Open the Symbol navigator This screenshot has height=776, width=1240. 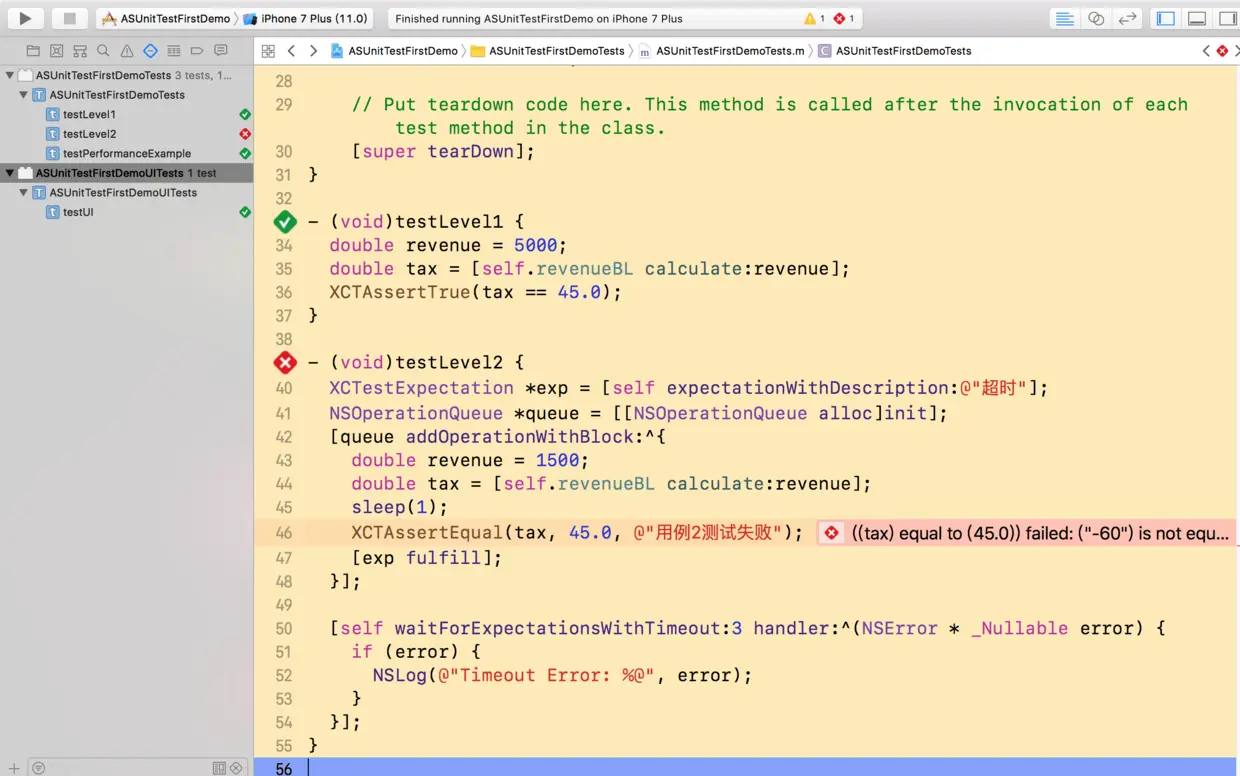pyautogui.click(x=80, y=51)
